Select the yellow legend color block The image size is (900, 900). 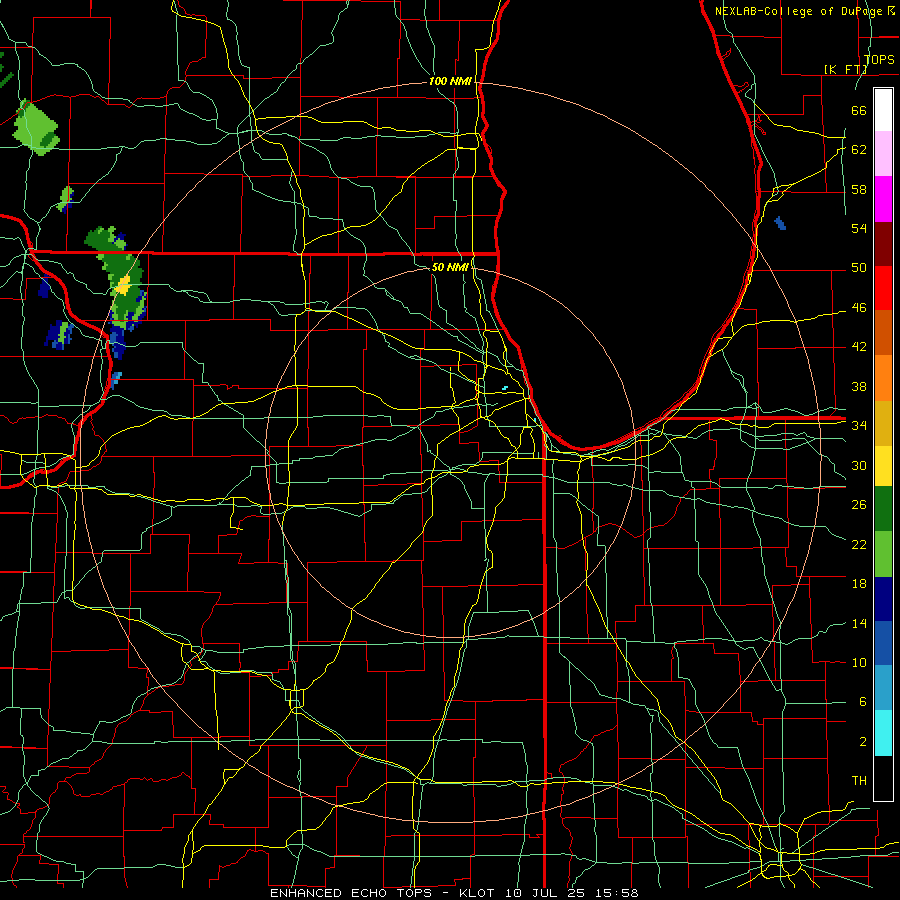(883, 465)
